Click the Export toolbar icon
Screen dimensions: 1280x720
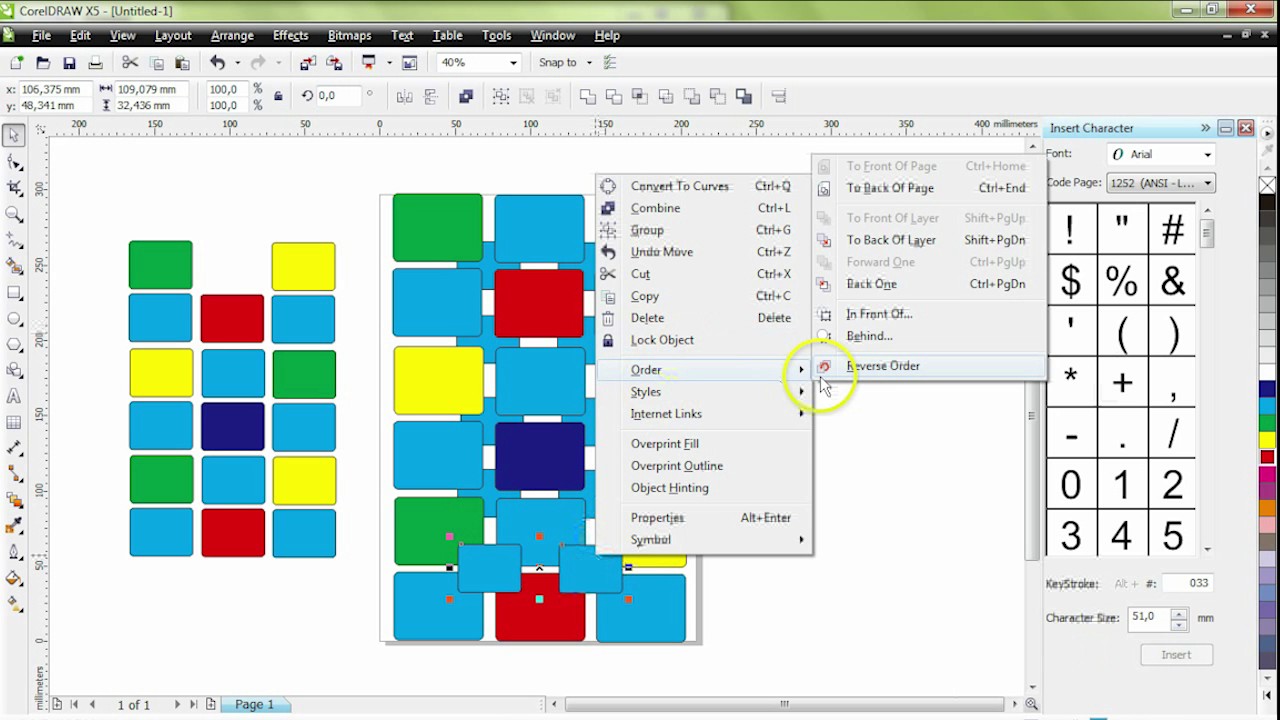pyautogui.click(x=335, y=63)
